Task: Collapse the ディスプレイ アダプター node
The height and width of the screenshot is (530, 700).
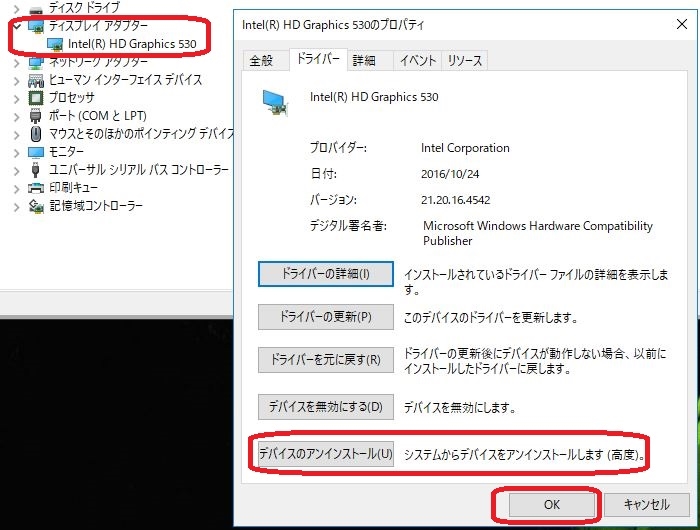Action: click(x=17, y=26)
